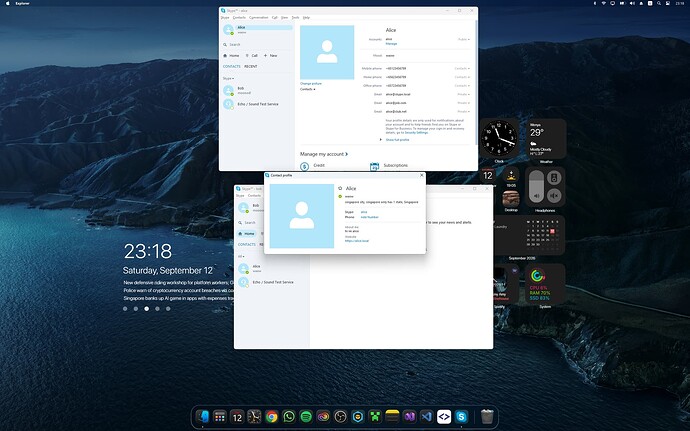The image size is (690, 431).
Task: Open visibility dropdown for Home phone row
Action: pos(462,77)
